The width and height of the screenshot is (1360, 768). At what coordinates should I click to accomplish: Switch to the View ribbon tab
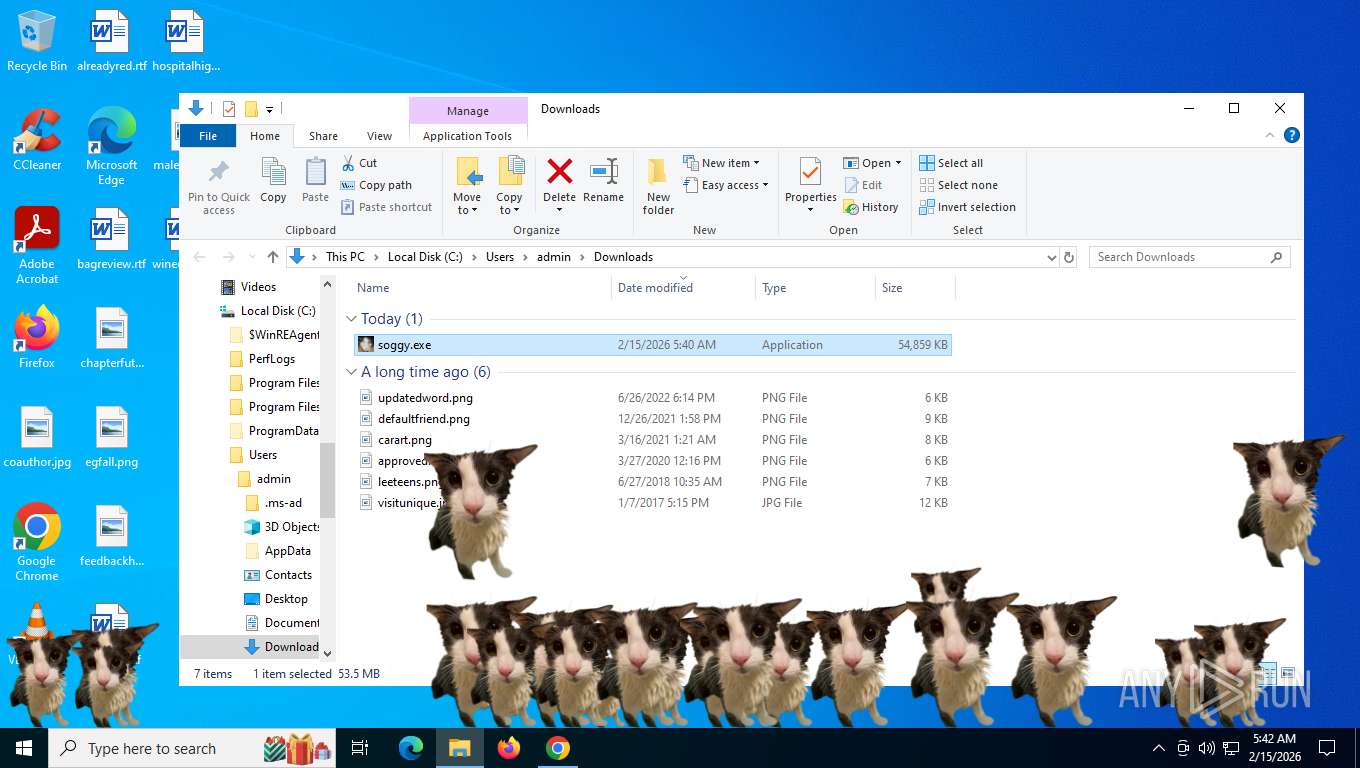379,136
